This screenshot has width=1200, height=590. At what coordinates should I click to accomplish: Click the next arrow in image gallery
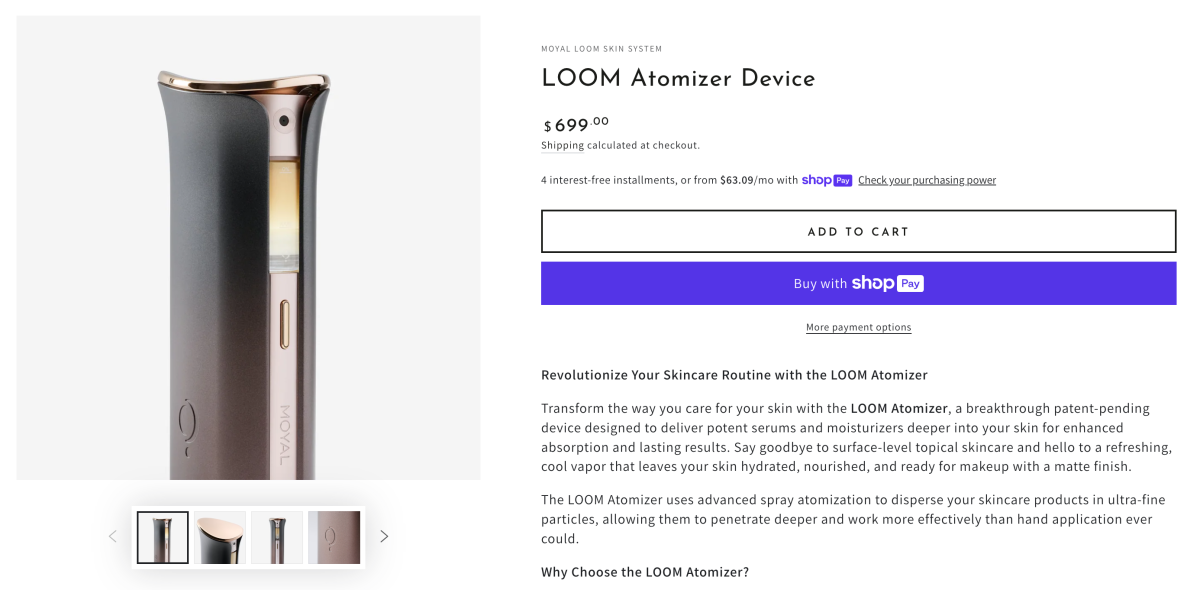(x=384, y=537)
